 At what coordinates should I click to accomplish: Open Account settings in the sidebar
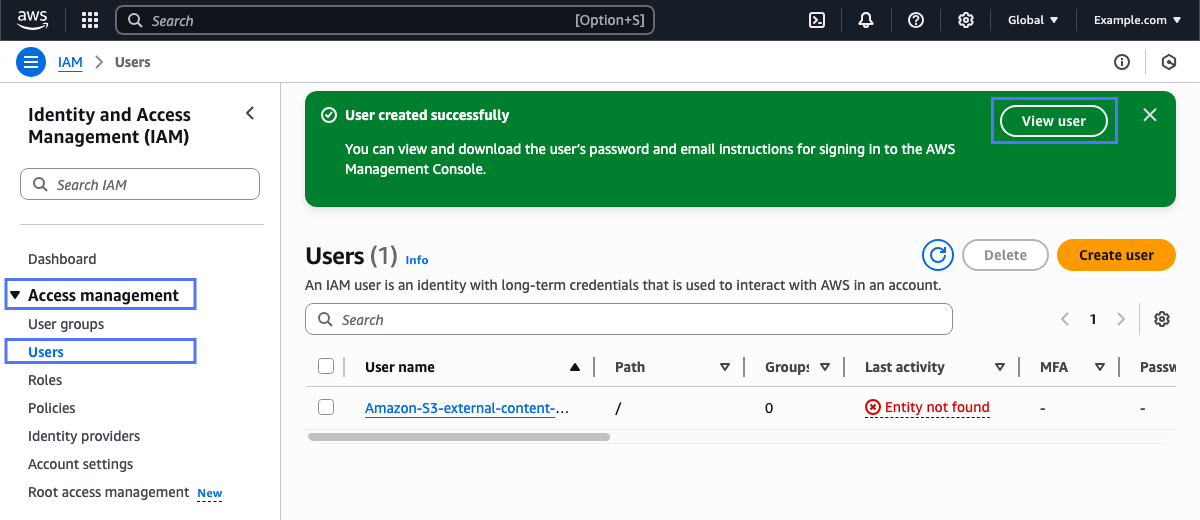pyautogui.click(x=80, y=464)
